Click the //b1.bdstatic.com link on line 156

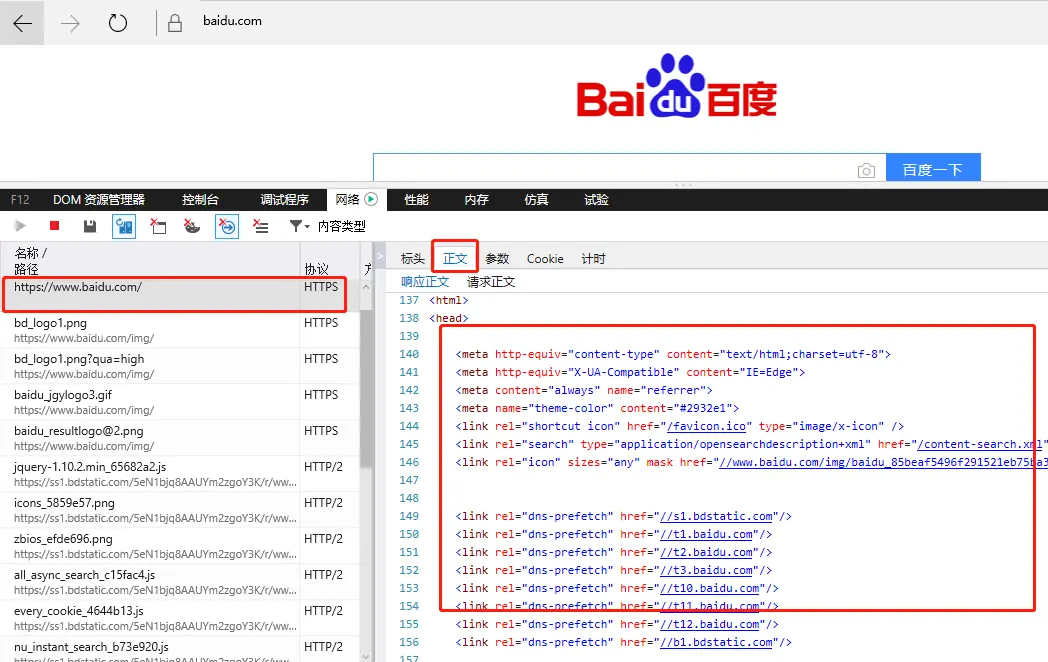click(x=716, y=643)
